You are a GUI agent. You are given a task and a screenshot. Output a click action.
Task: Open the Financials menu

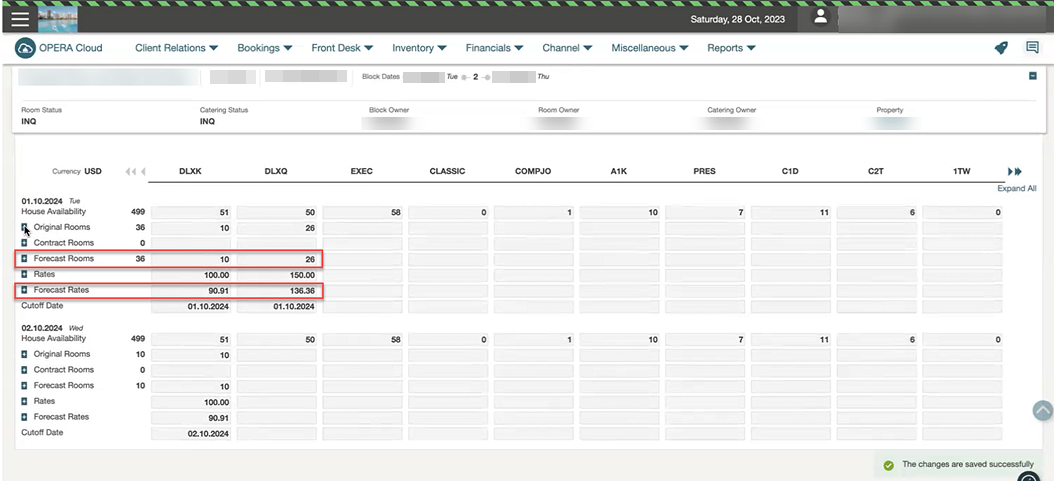click(495, 48)
